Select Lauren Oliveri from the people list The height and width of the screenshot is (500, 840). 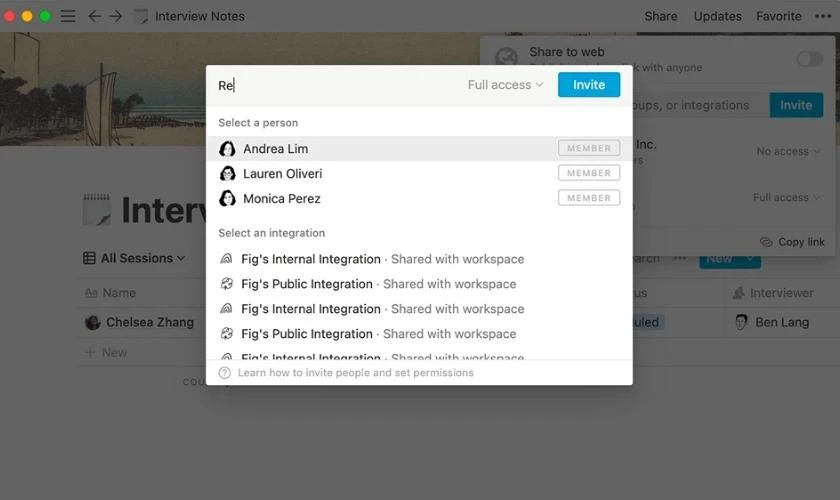[x=419, y=173]
